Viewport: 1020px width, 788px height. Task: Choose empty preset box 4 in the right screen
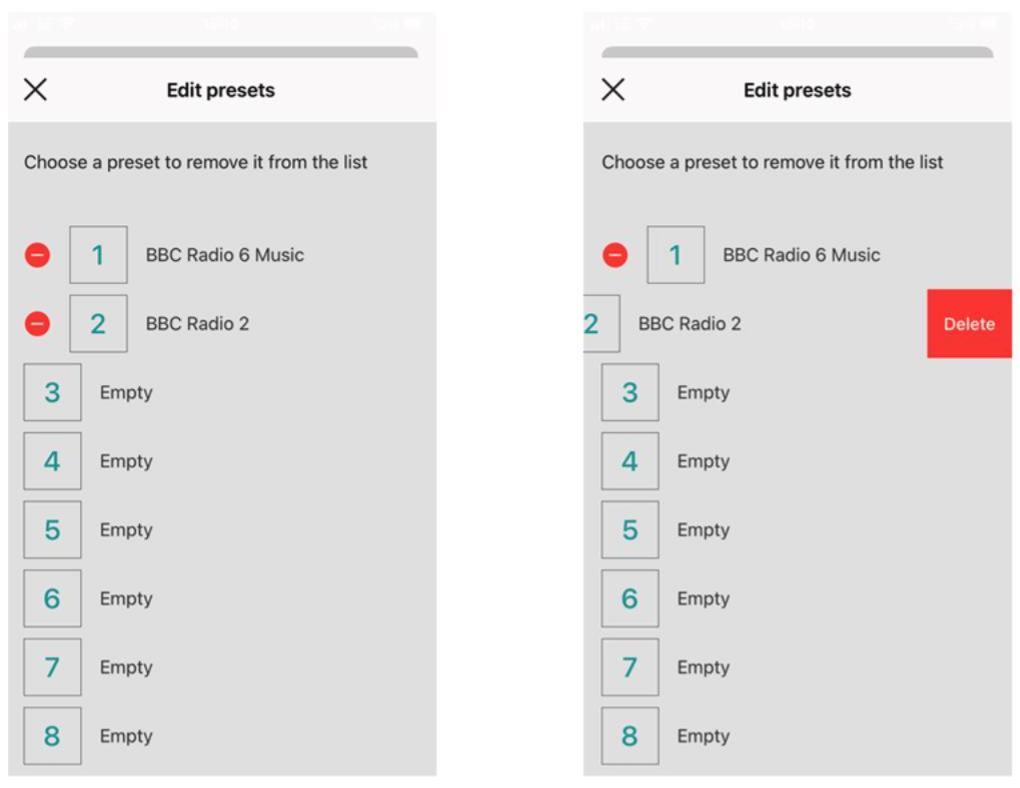[630, 461]
